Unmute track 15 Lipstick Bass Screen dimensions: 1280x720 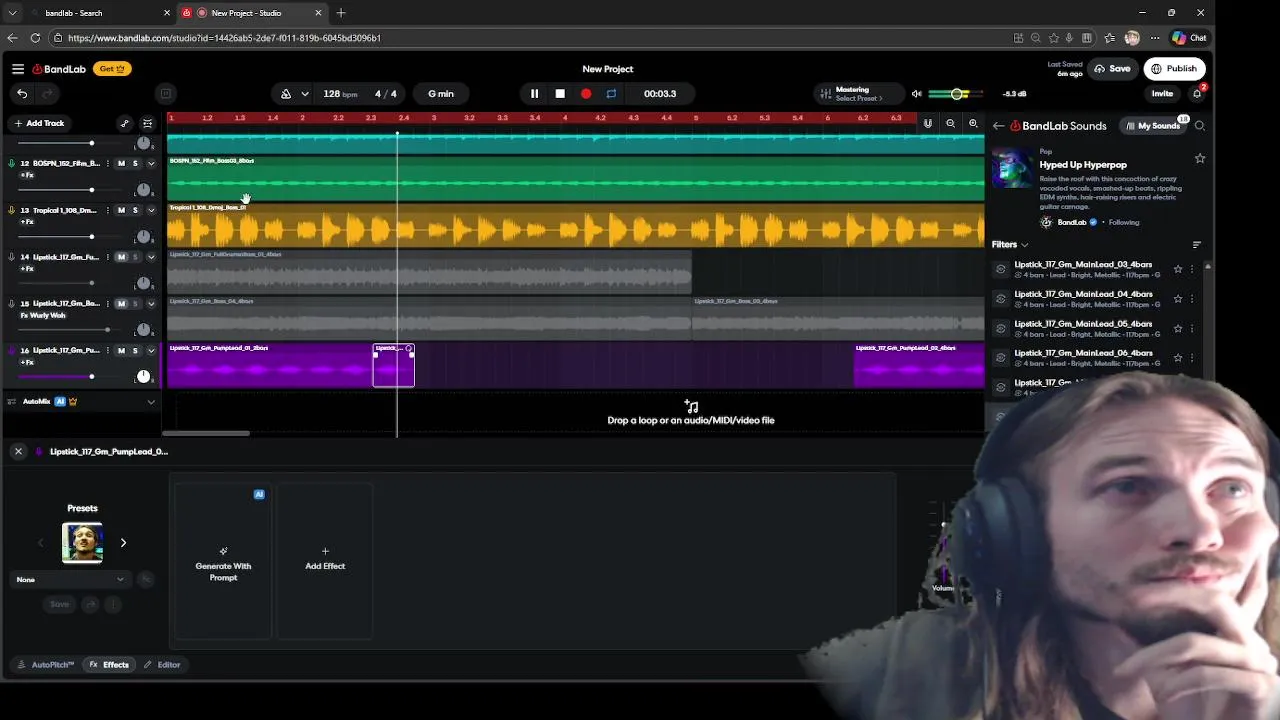[x=121, y=304]
